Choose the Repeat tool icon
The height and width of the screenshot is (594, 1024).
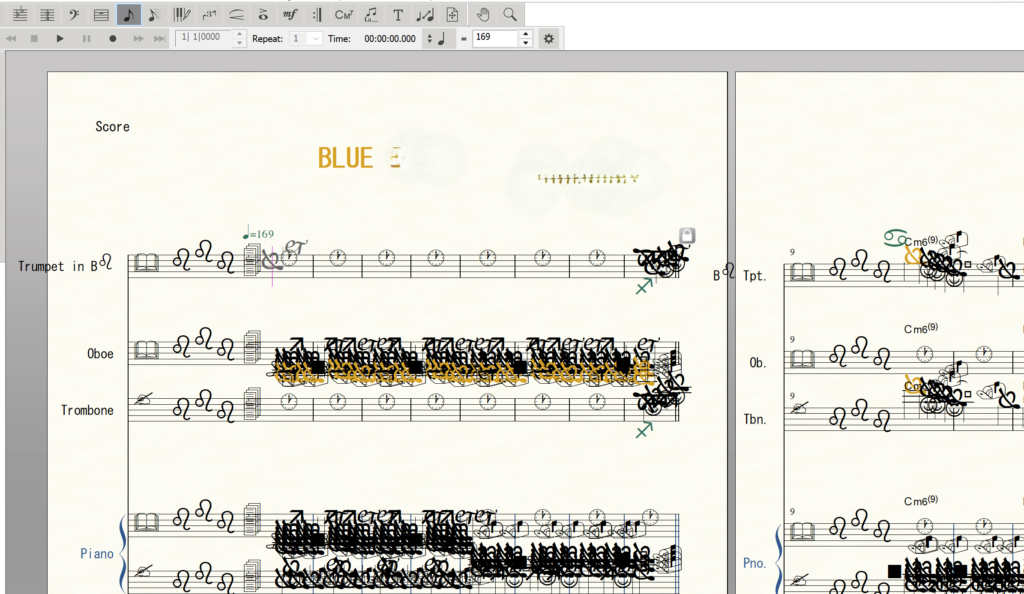point(317,14)
